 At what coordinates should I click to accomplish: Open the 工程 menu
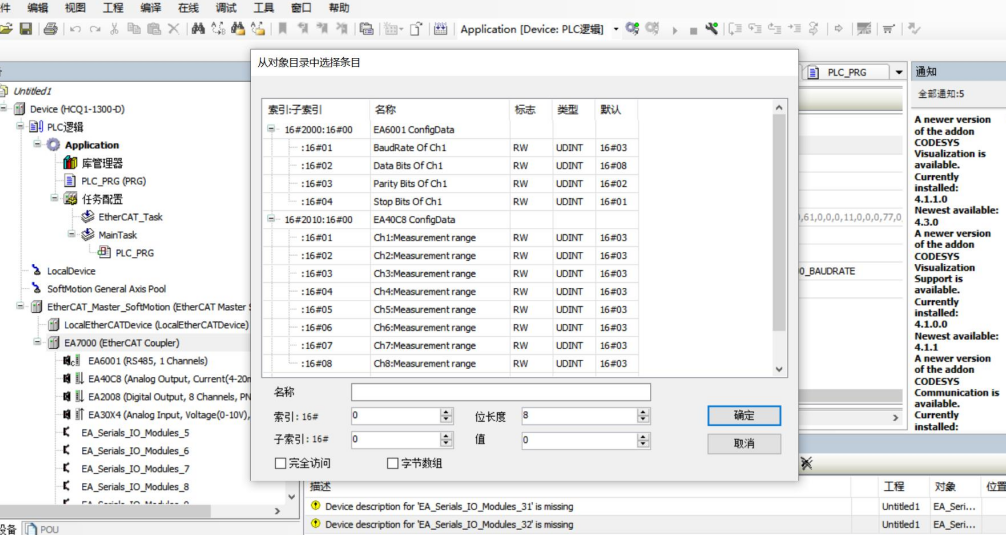(x=113, y=8)
